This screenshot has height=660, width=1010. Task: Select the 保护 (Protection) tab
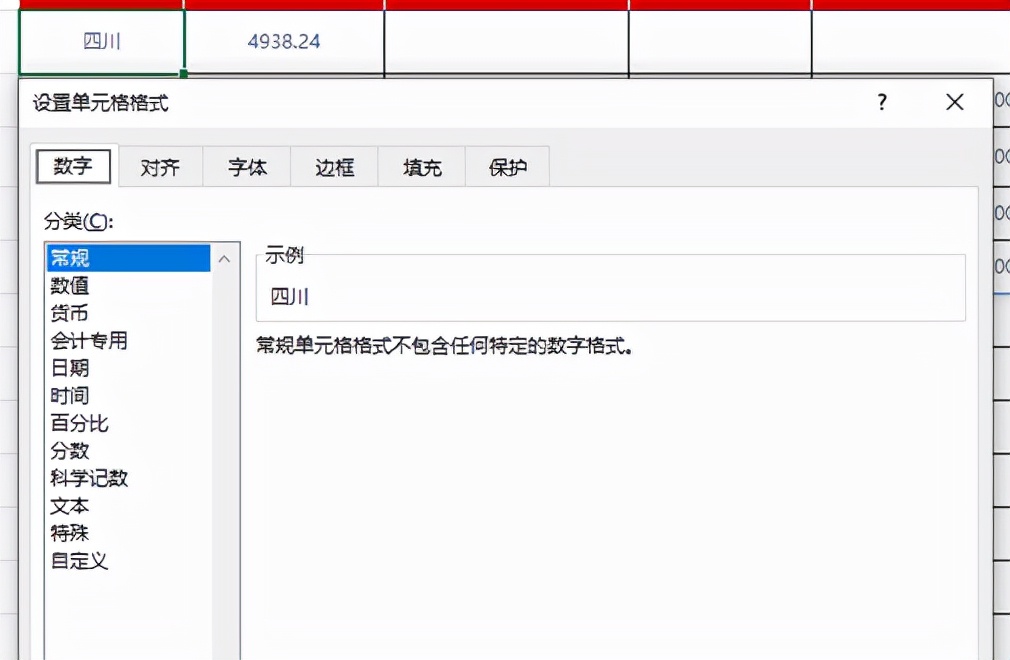[508, 167]
